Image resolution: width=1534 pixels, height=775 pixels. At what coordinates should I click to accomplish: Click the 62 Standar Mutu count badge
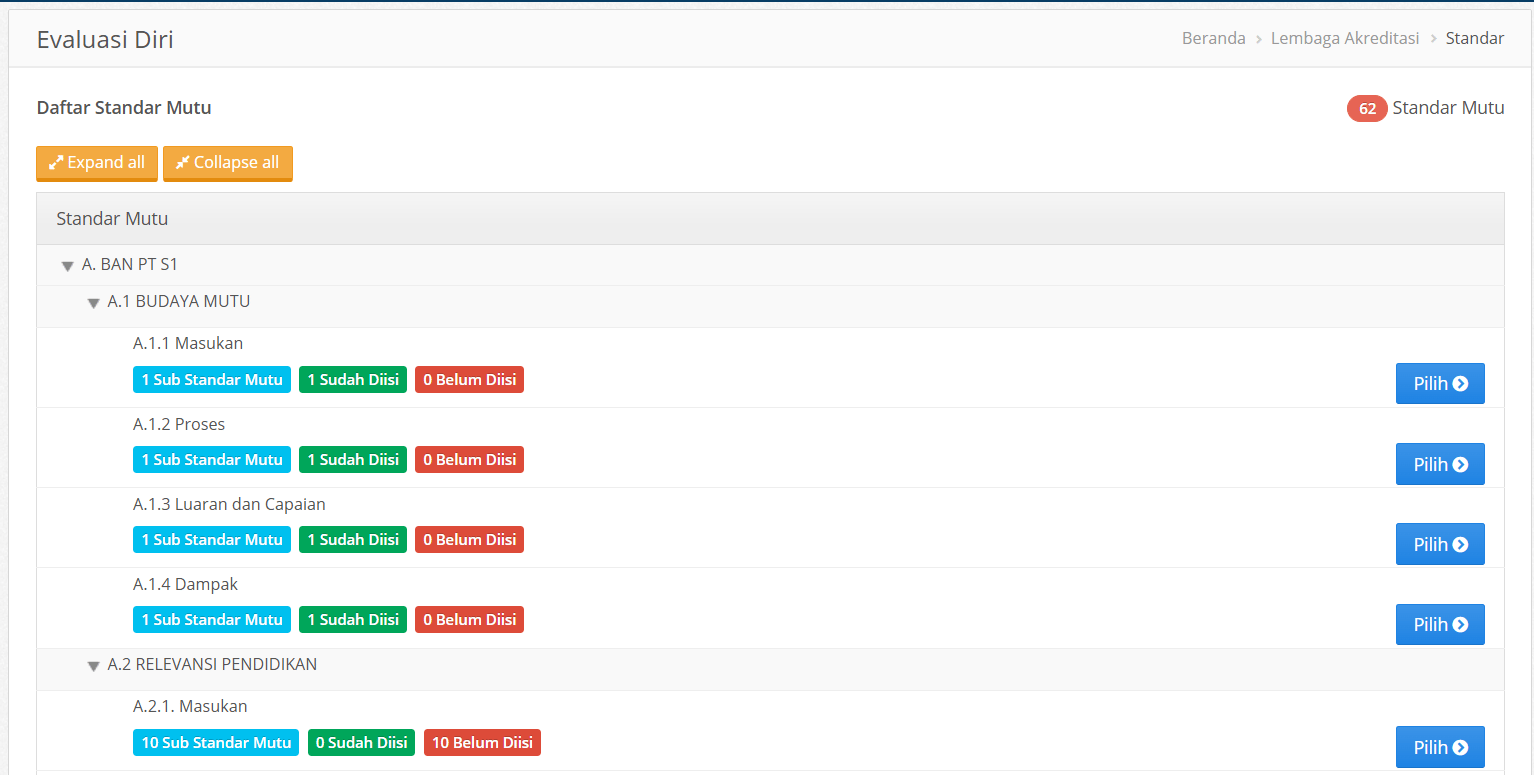(1367, 108)
